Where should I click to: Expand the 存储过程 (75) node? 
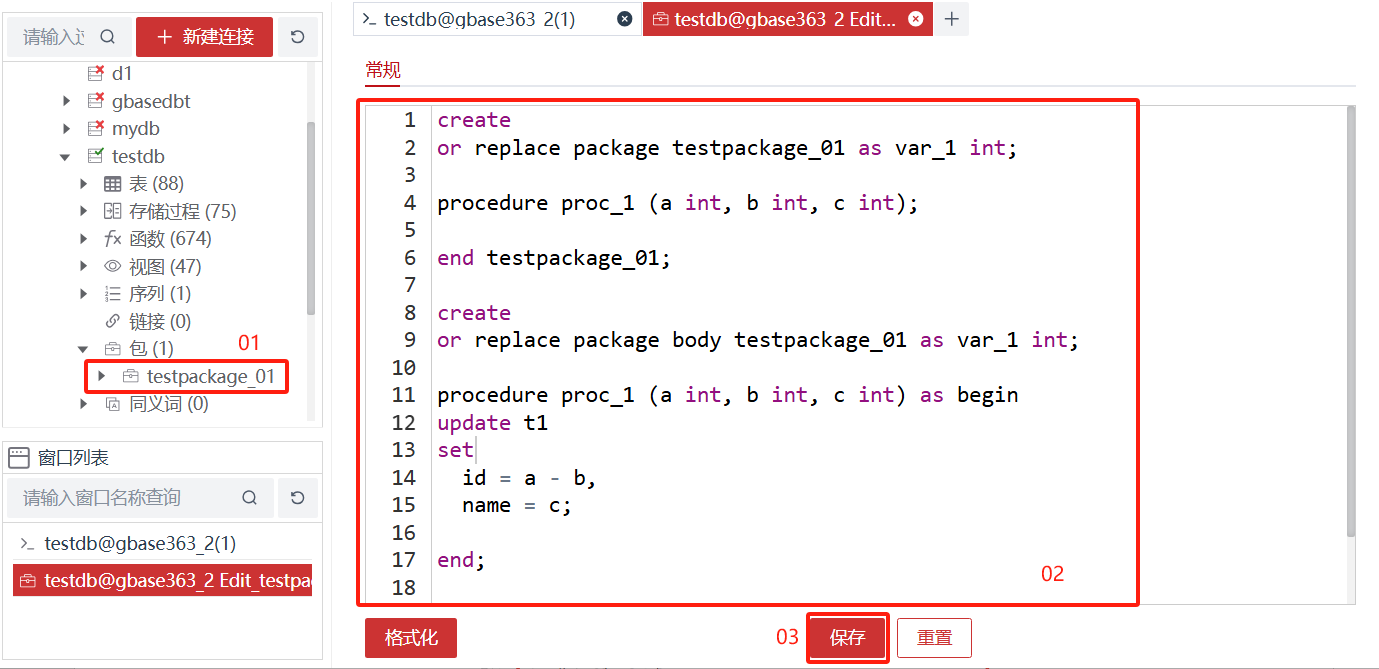(x=84, y=212)
